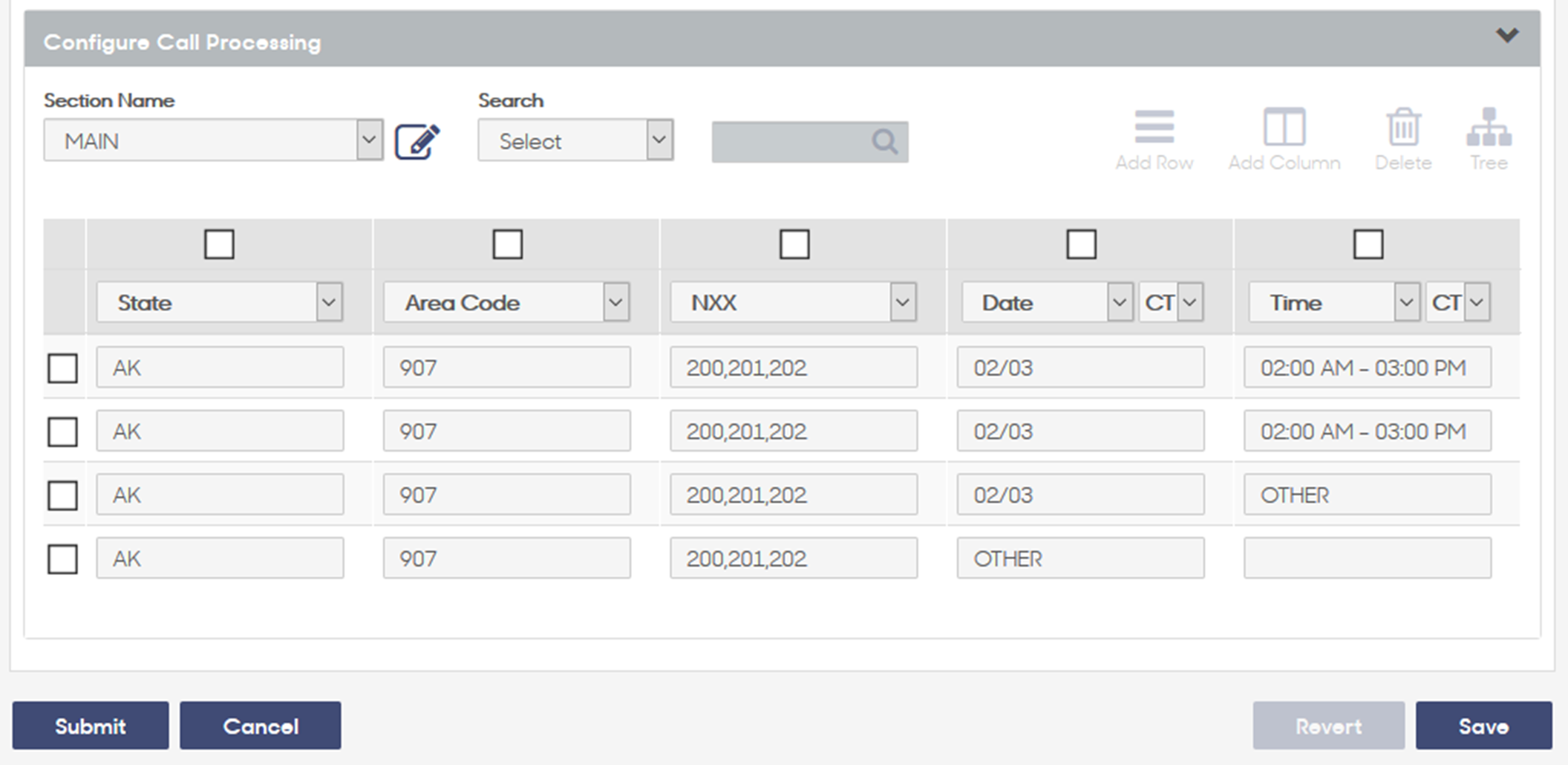
Task: Click second row State AK field
Action: click(x=220, y=431)
